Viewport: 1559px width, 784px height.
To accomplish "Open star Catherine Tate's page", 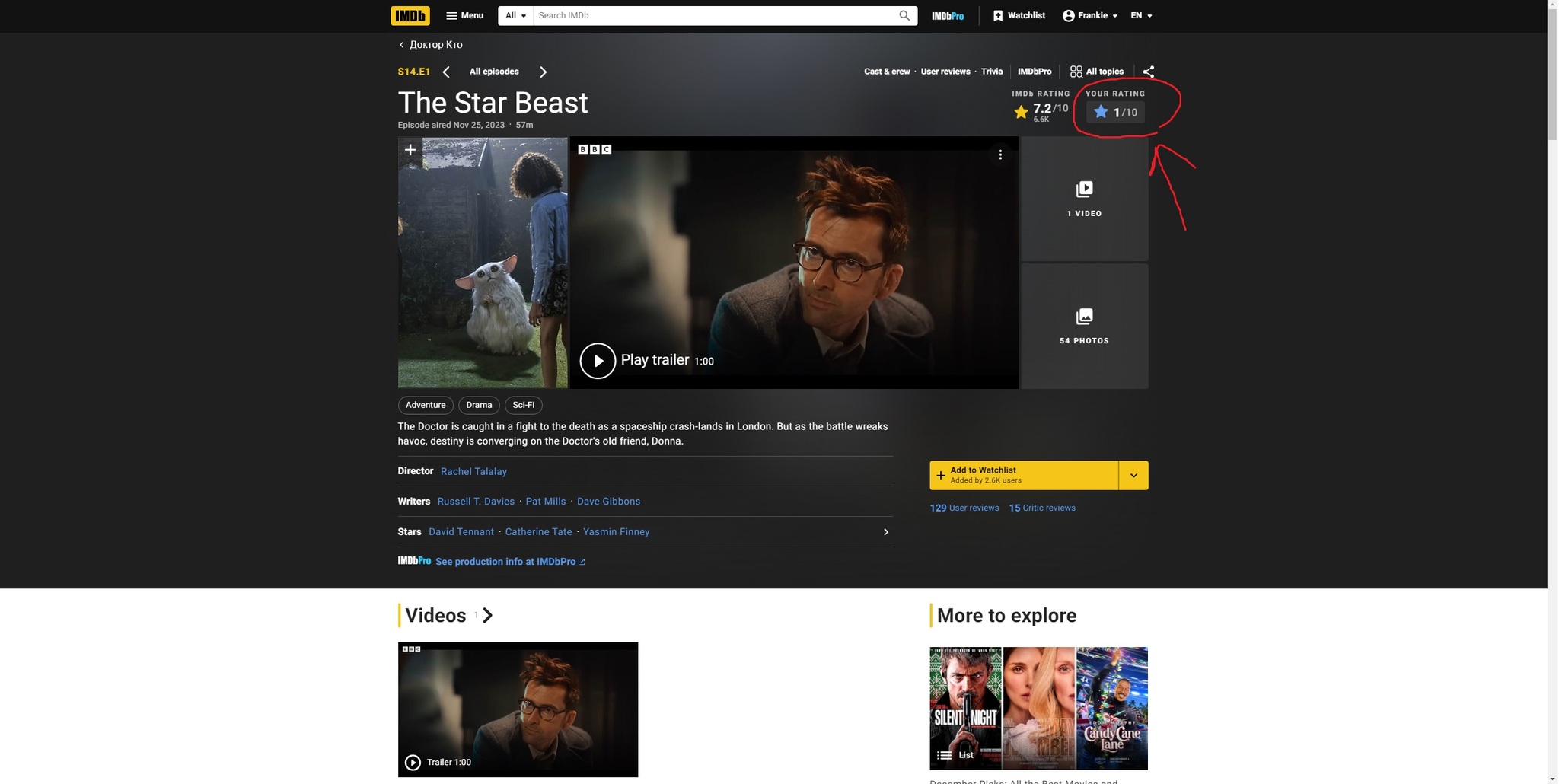I will point(538,532).
